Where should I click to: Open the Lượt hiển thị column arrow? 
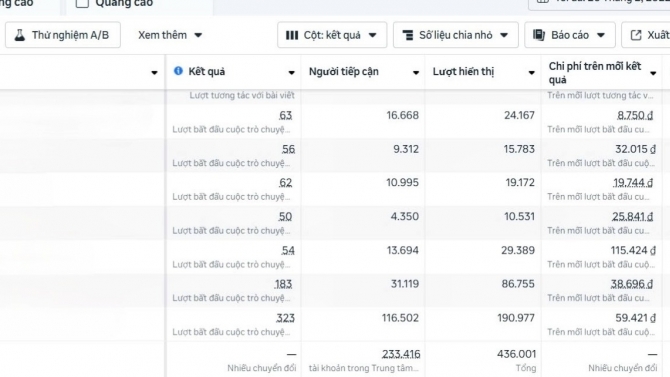coord(532,73)
